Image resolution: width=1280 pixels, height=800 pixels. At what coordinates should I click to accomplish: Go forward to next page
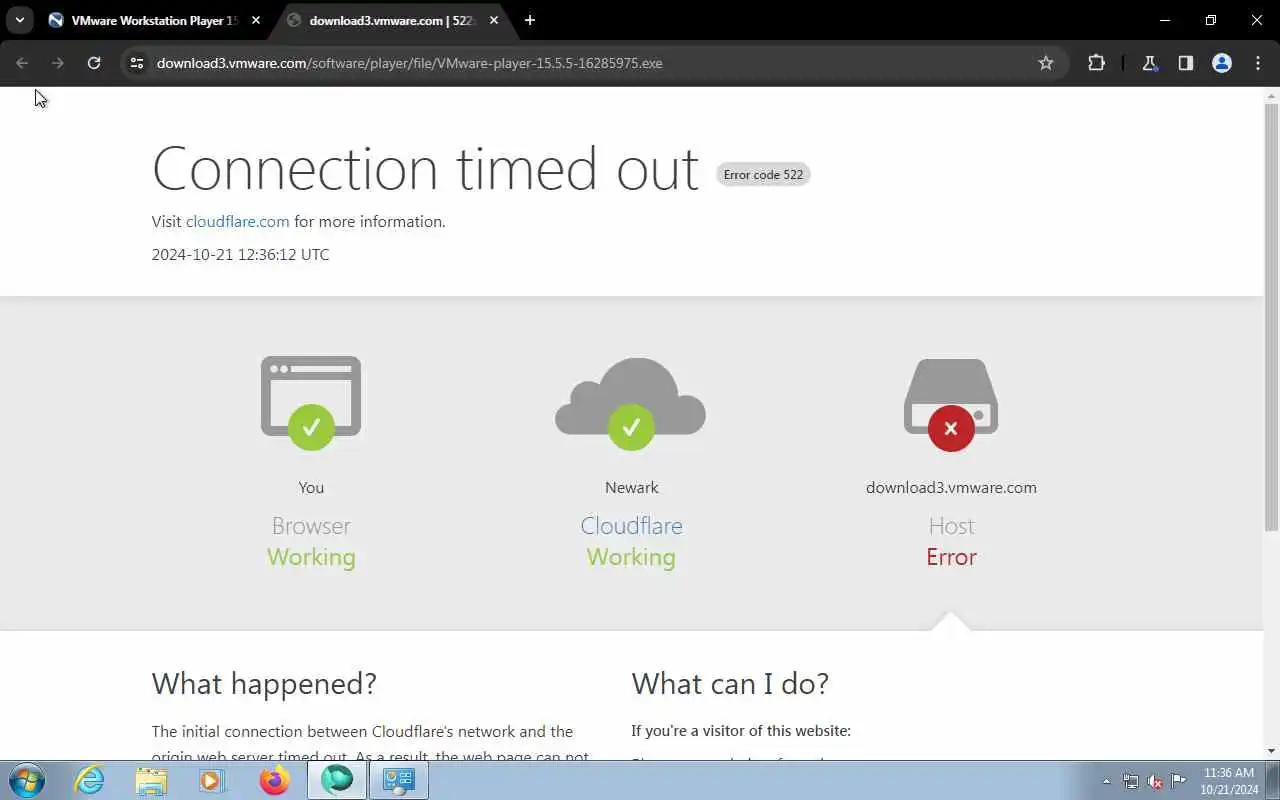coord(58,63)
